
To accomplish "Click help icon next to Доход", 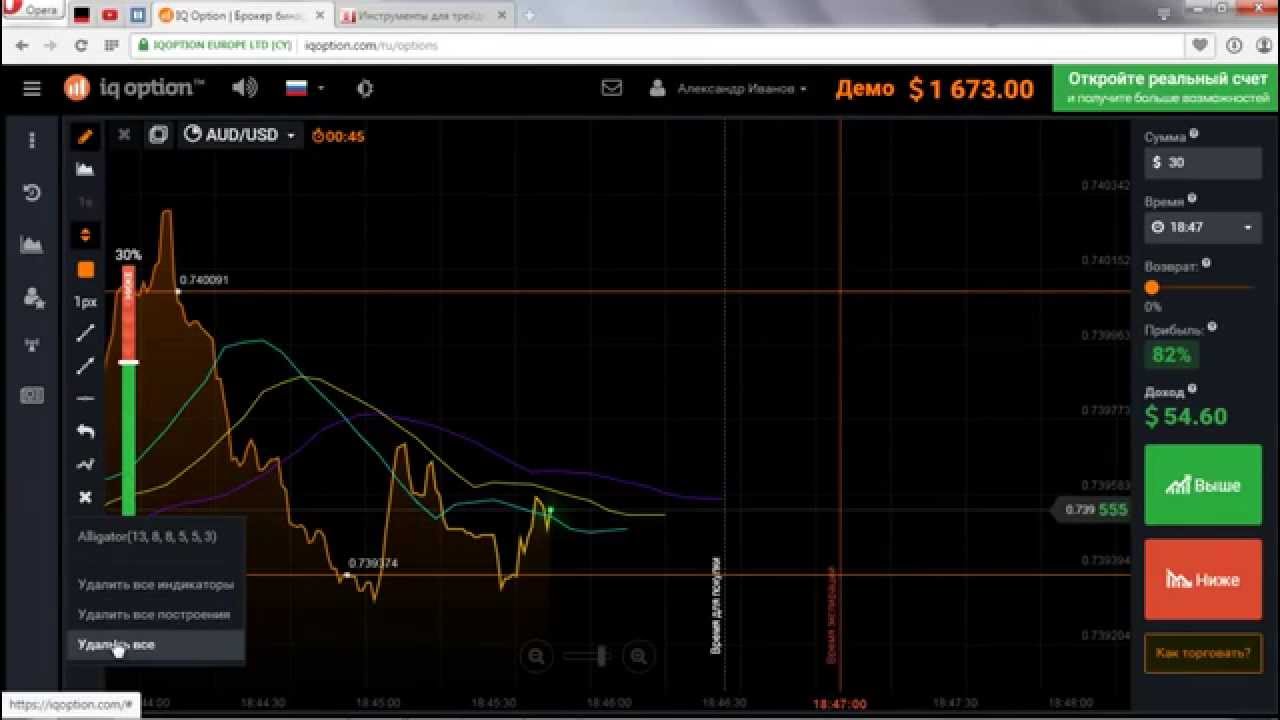I will click(1193, 390).
